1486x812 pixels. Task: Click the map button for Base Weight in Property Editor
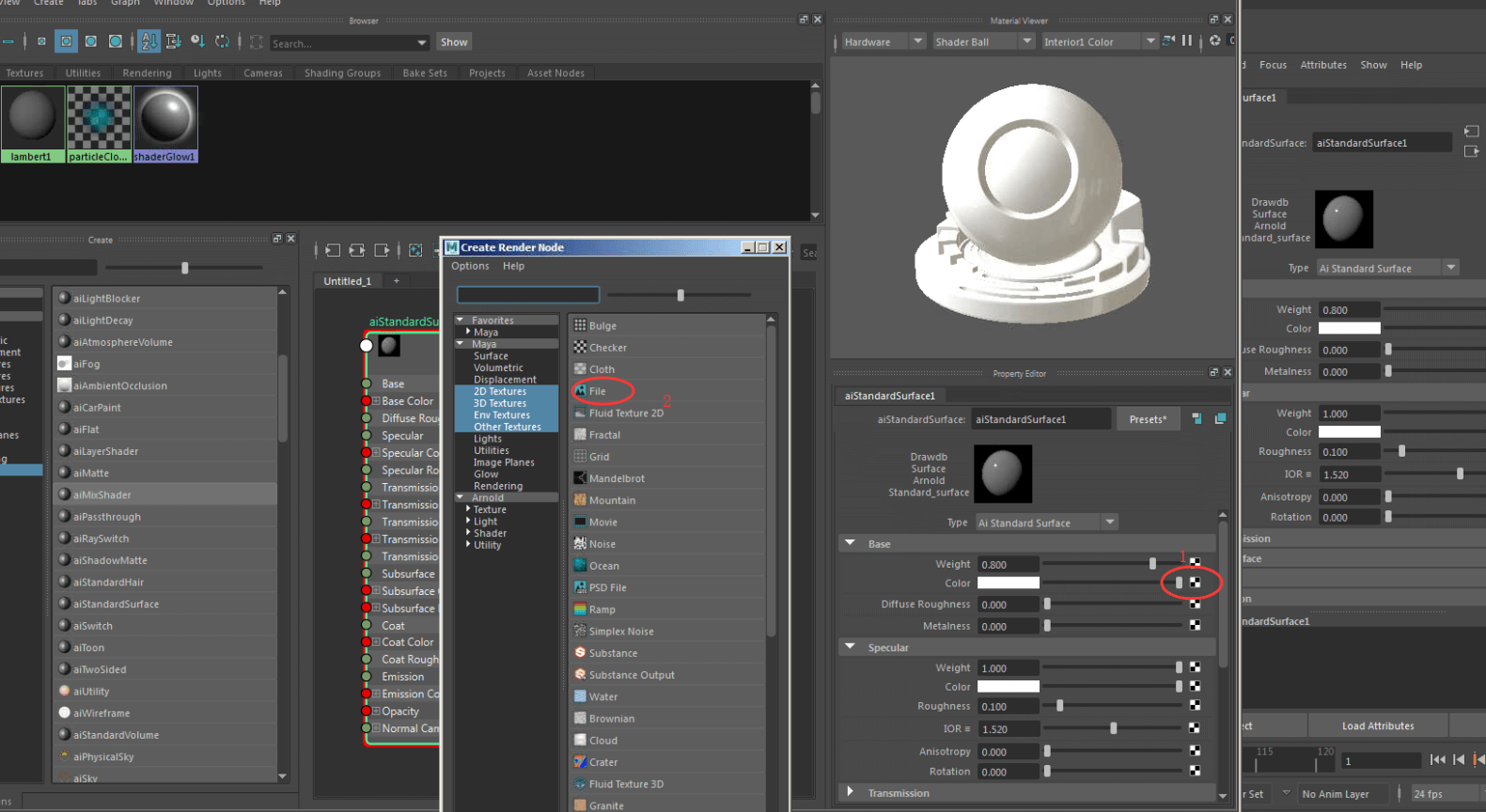coord(1195,563)
